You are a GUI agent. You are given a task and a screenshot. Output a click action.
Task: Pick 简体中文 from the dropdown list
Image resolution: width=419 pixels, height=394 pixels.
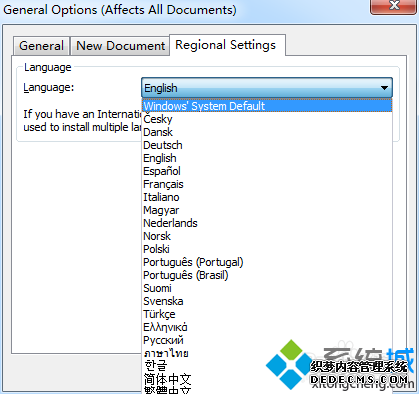coord(267,379)
